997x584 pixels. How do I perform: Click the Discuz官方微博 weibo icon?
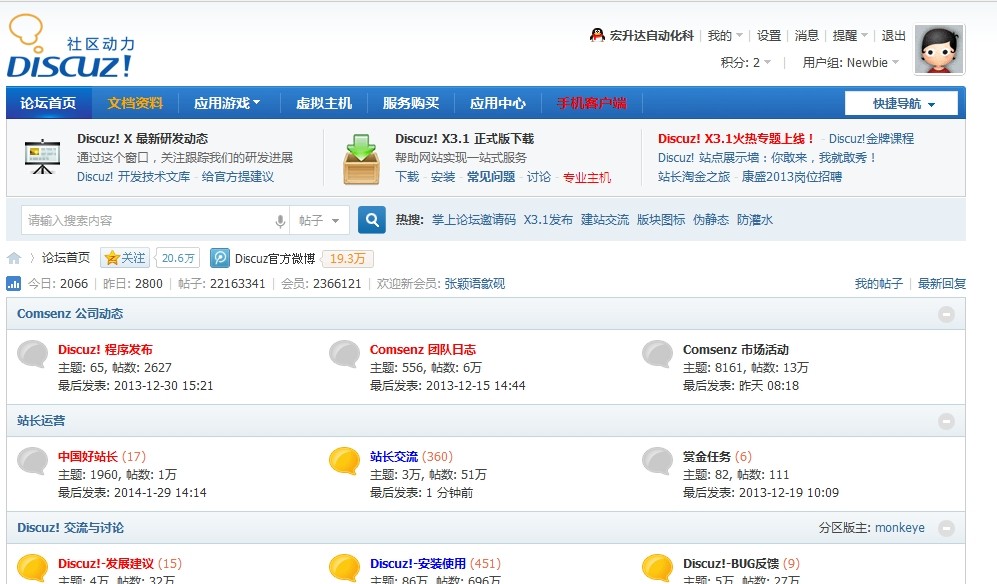coord(219,258)
